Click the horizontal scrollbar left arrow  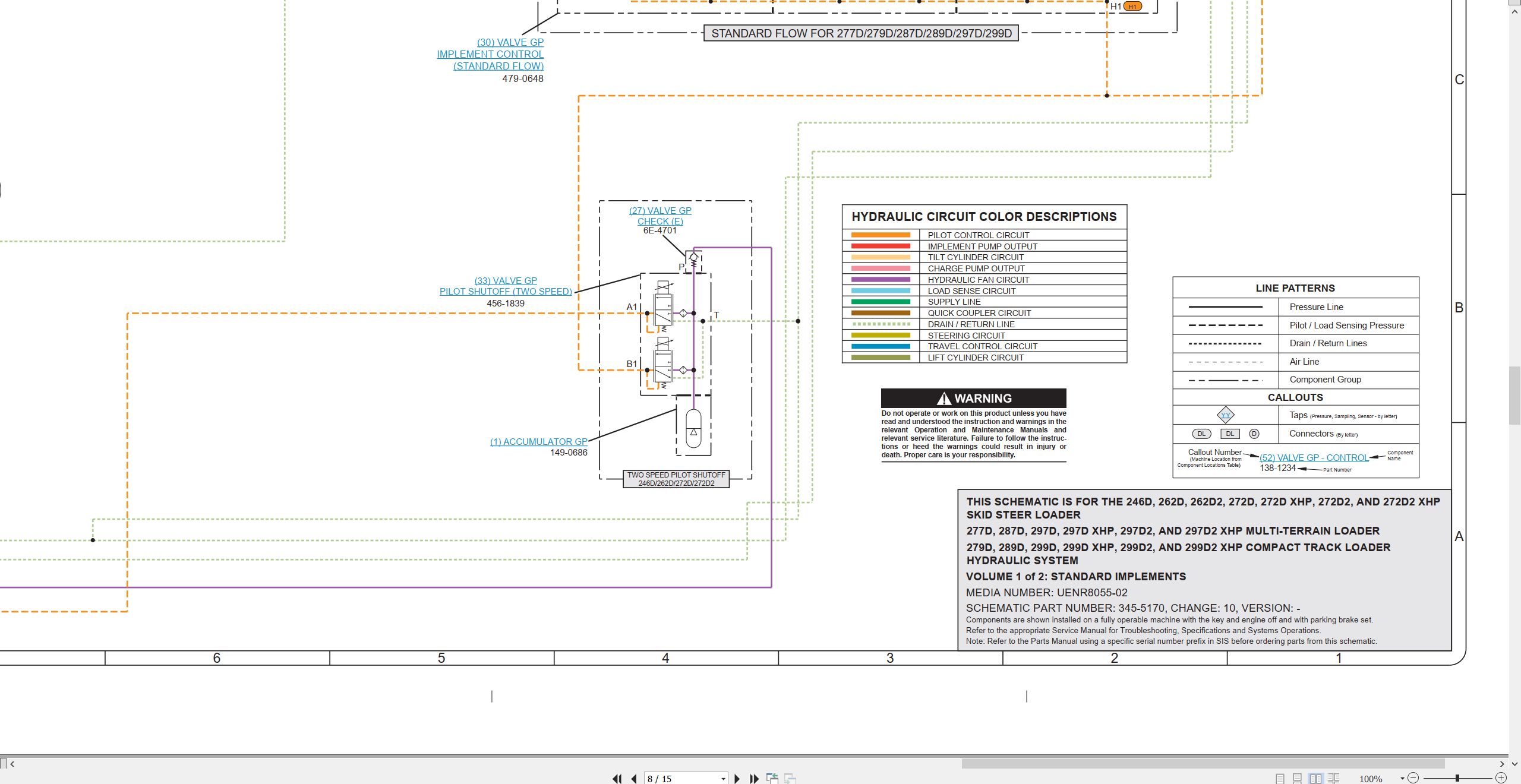click(12, 764)
